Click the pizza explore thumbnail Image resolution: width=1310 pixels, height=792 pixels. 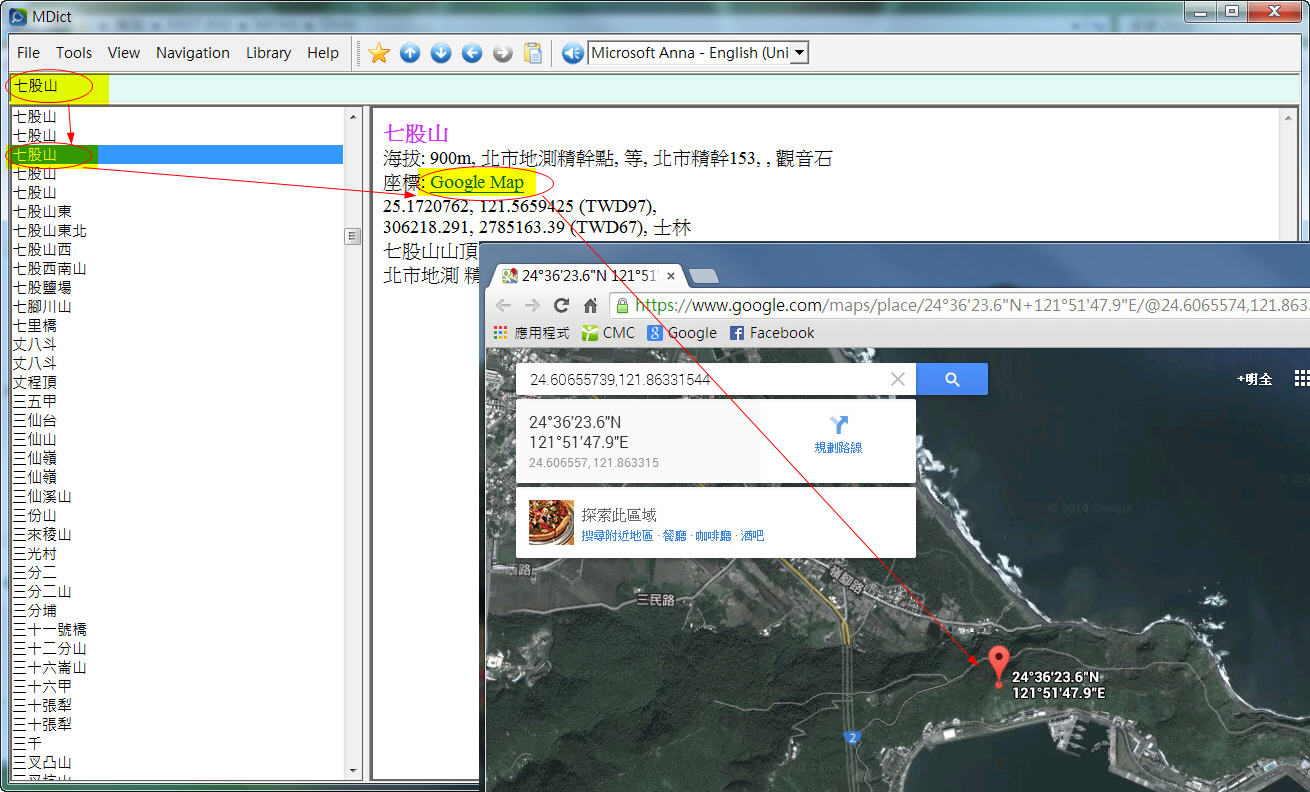click(x=551, y=522)
